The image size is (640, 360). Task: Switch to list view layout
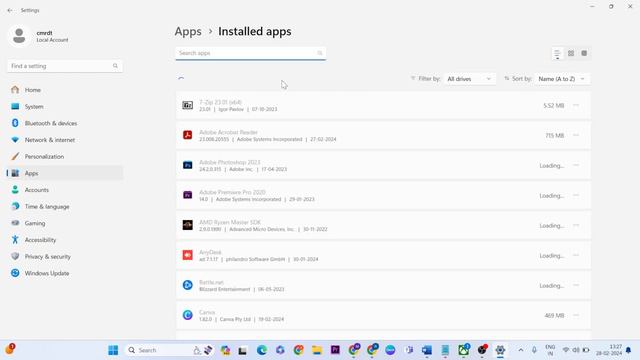point(557,53)
